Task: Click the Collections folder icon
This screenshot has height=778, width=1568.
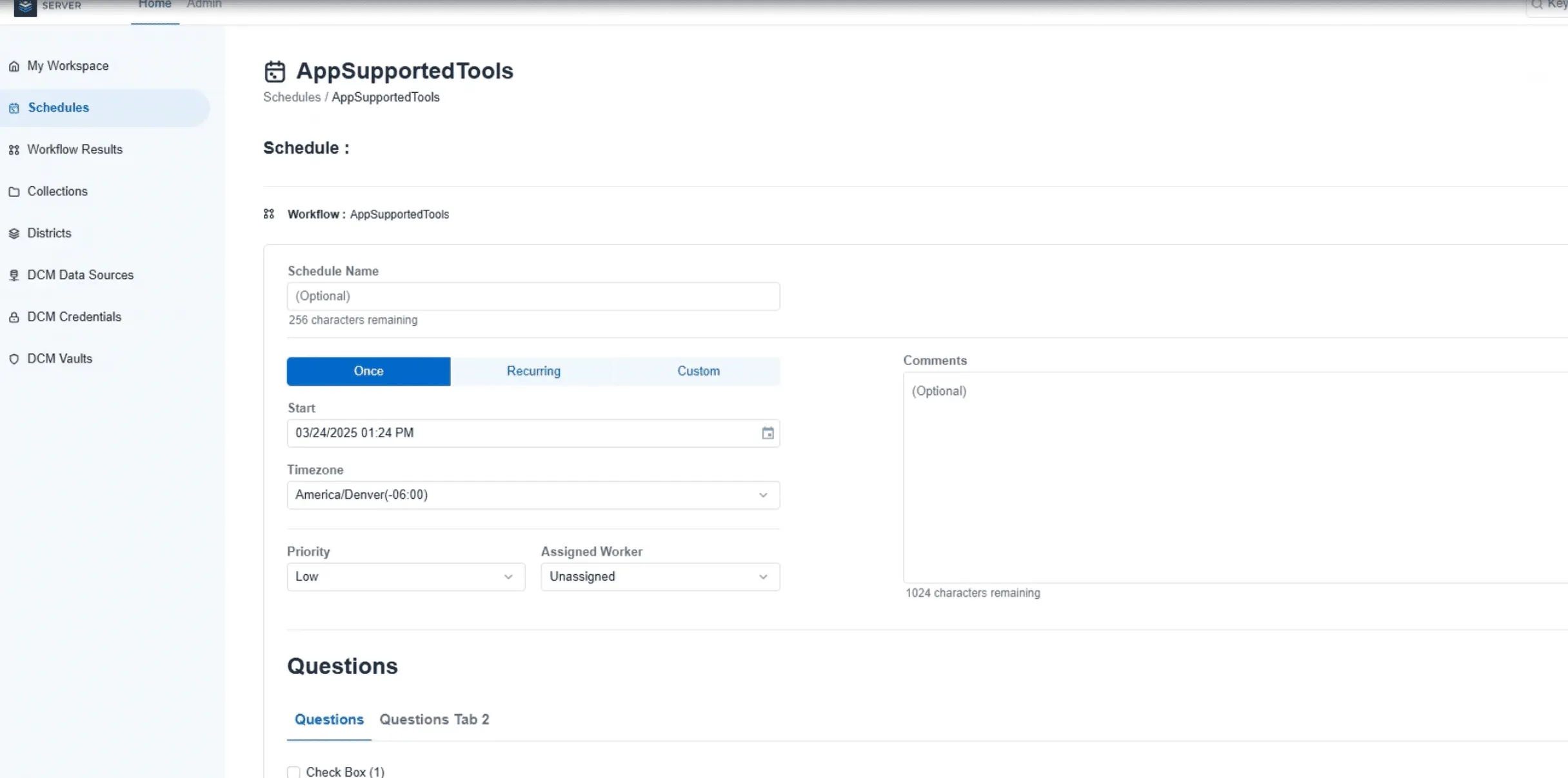Action: 14,192
